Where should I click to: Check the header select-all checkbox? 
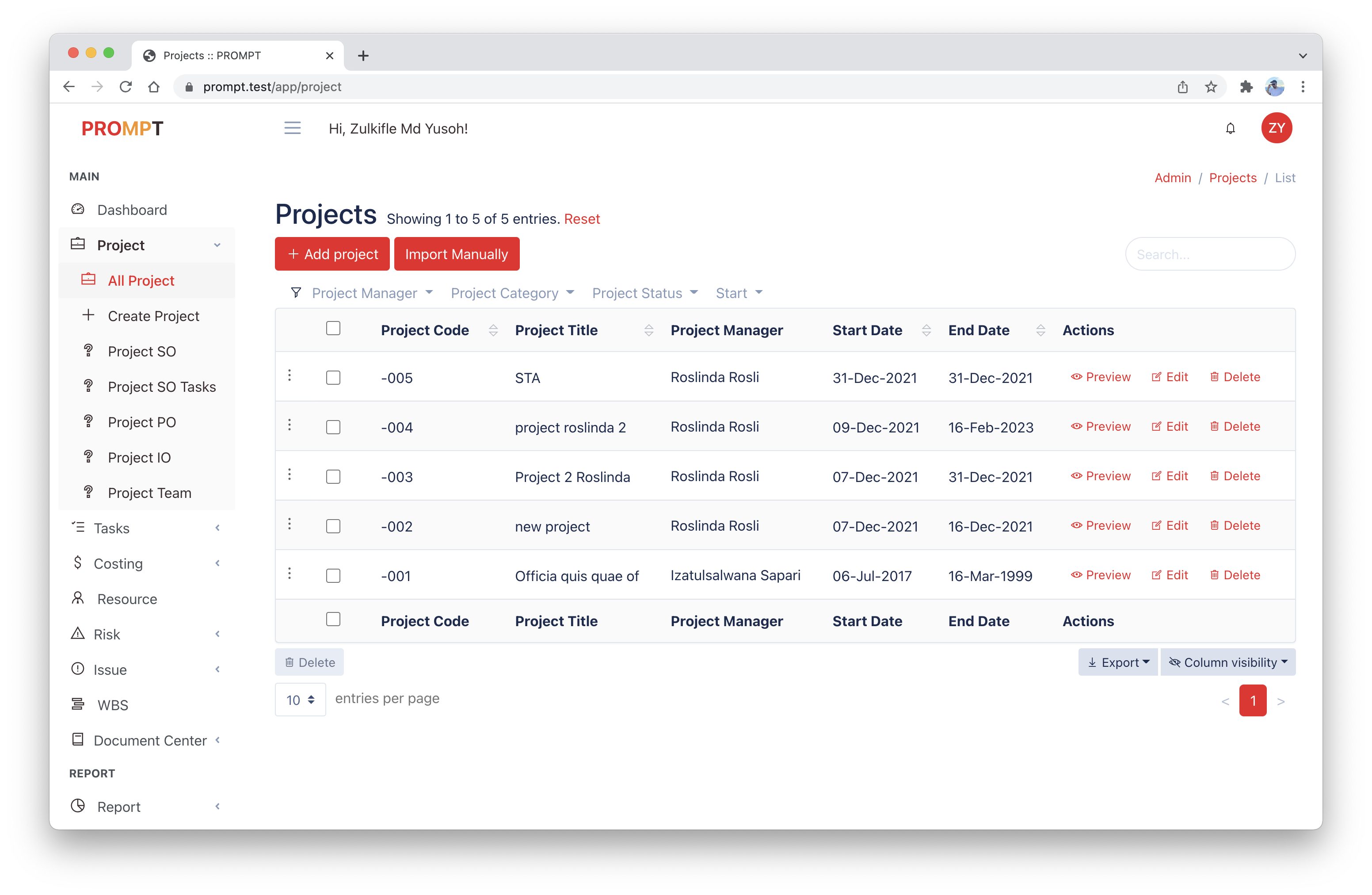pos(333,329)
